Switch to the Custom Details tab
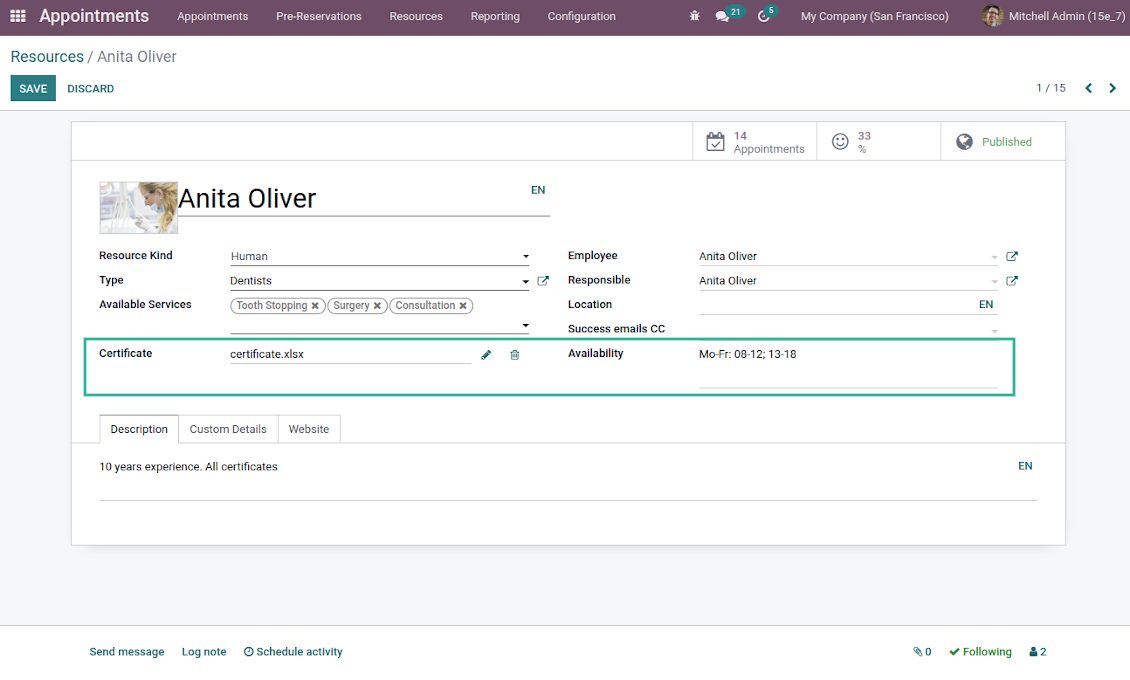Image resolution: width=1130 pixels, height=680 pixels. tap(228, 429)
